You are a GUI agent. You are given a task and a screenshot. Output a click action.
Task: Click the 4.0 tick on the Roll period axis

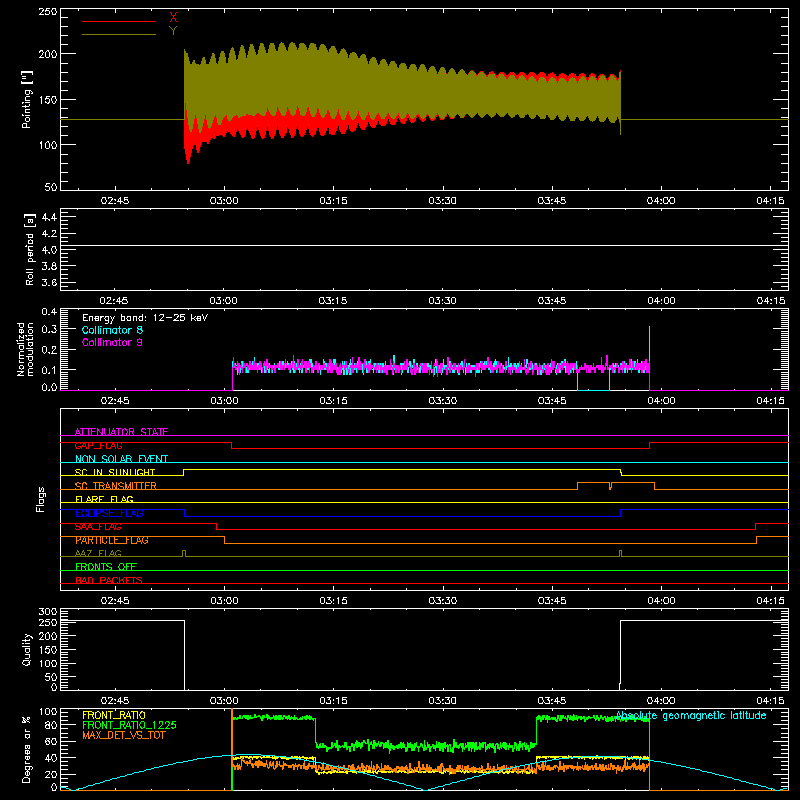(x=49, y=250)
